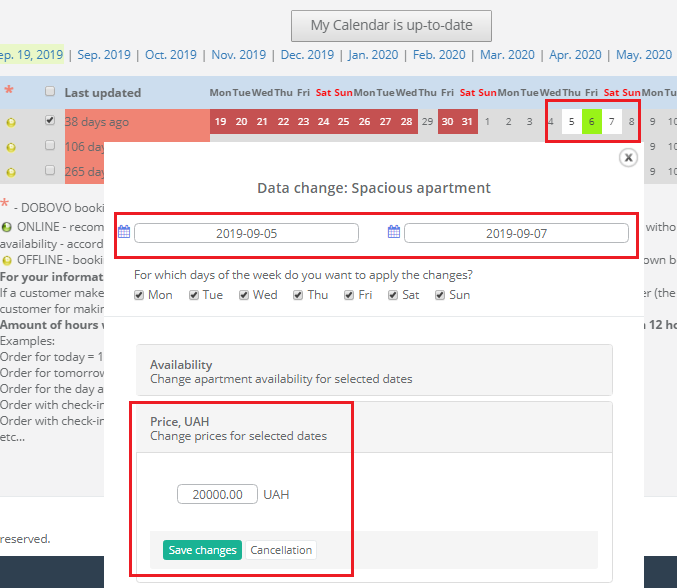Click the price input showing 20000.00
677x588 pixels.
(x=217, y=494)
